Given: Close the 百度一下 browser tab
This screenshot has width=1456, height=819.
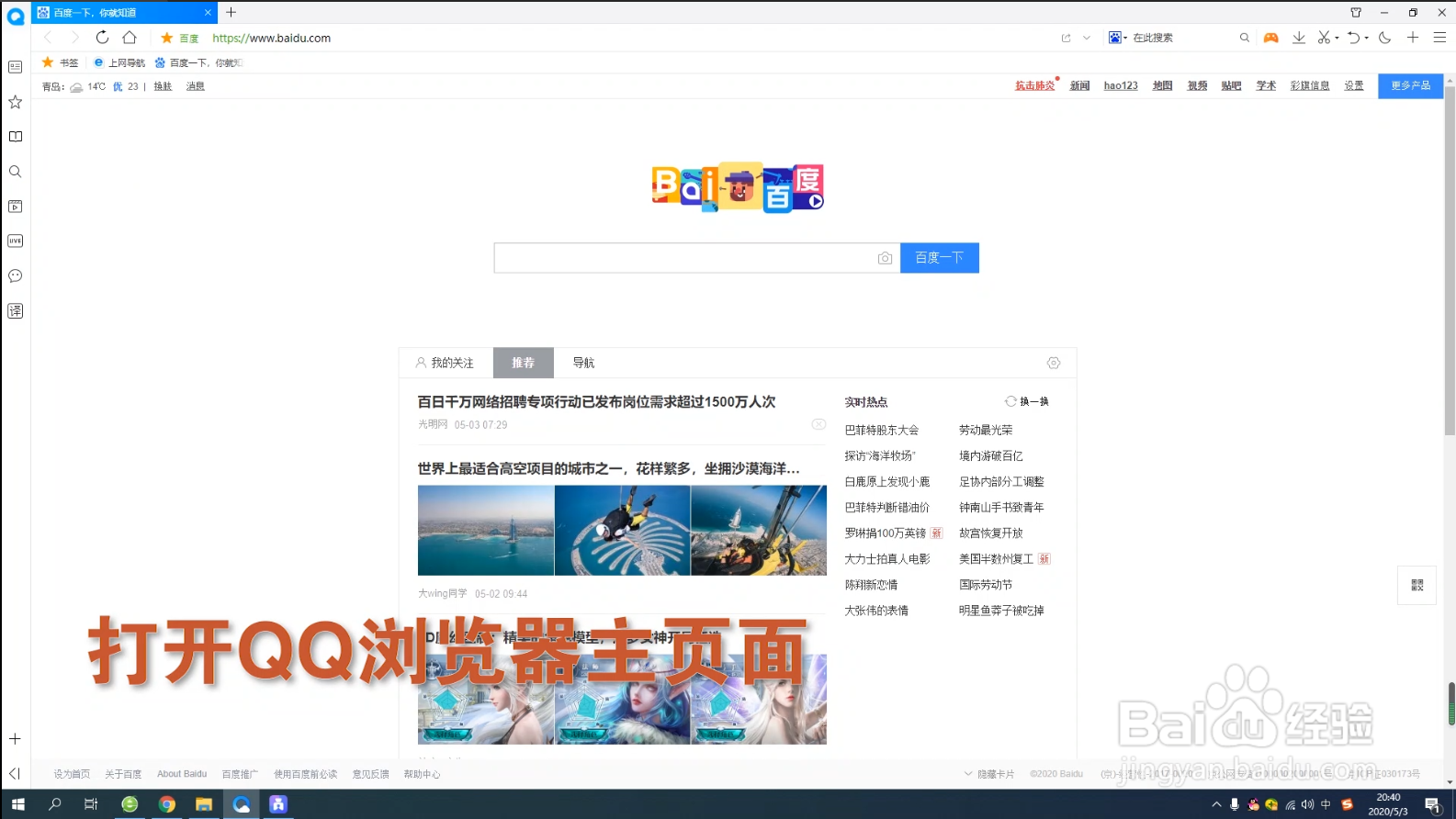Looking at the screenshot, I should click(x=208, y=13).
